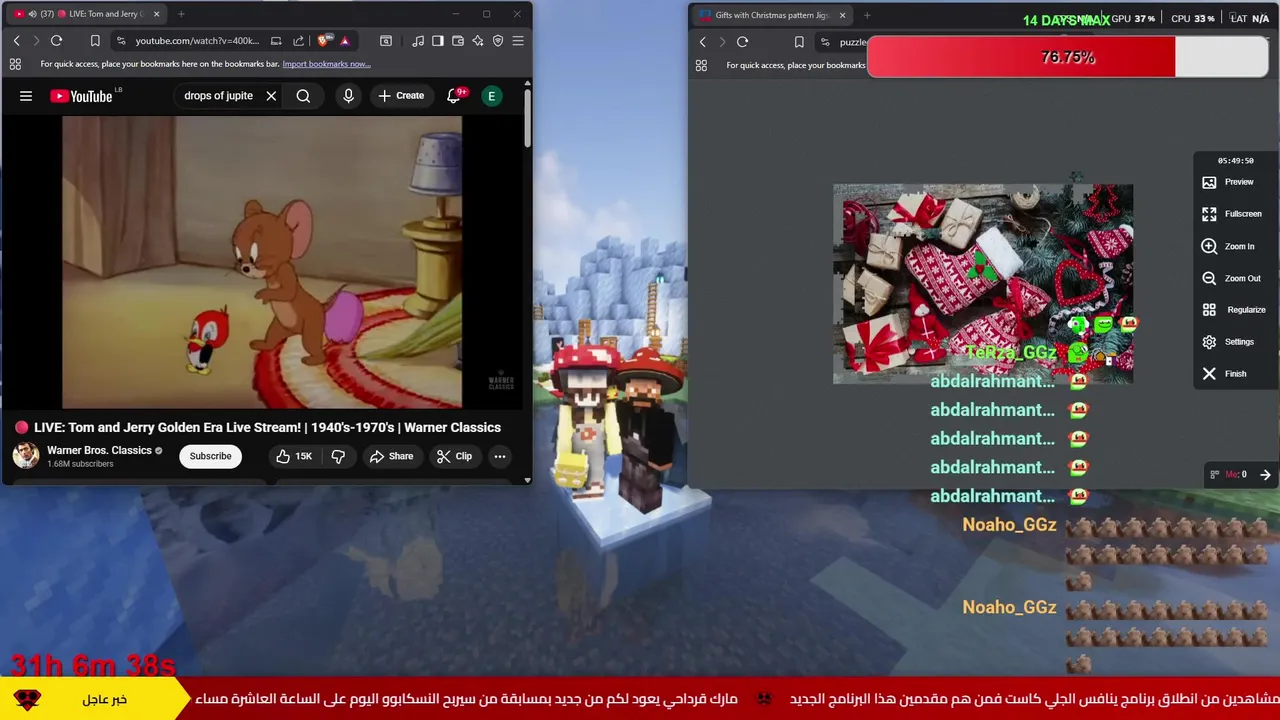Open the apps grid in puzzle window bookmarks bar
This screenshot has height=720, width=1280.
[x=701, y=65]
